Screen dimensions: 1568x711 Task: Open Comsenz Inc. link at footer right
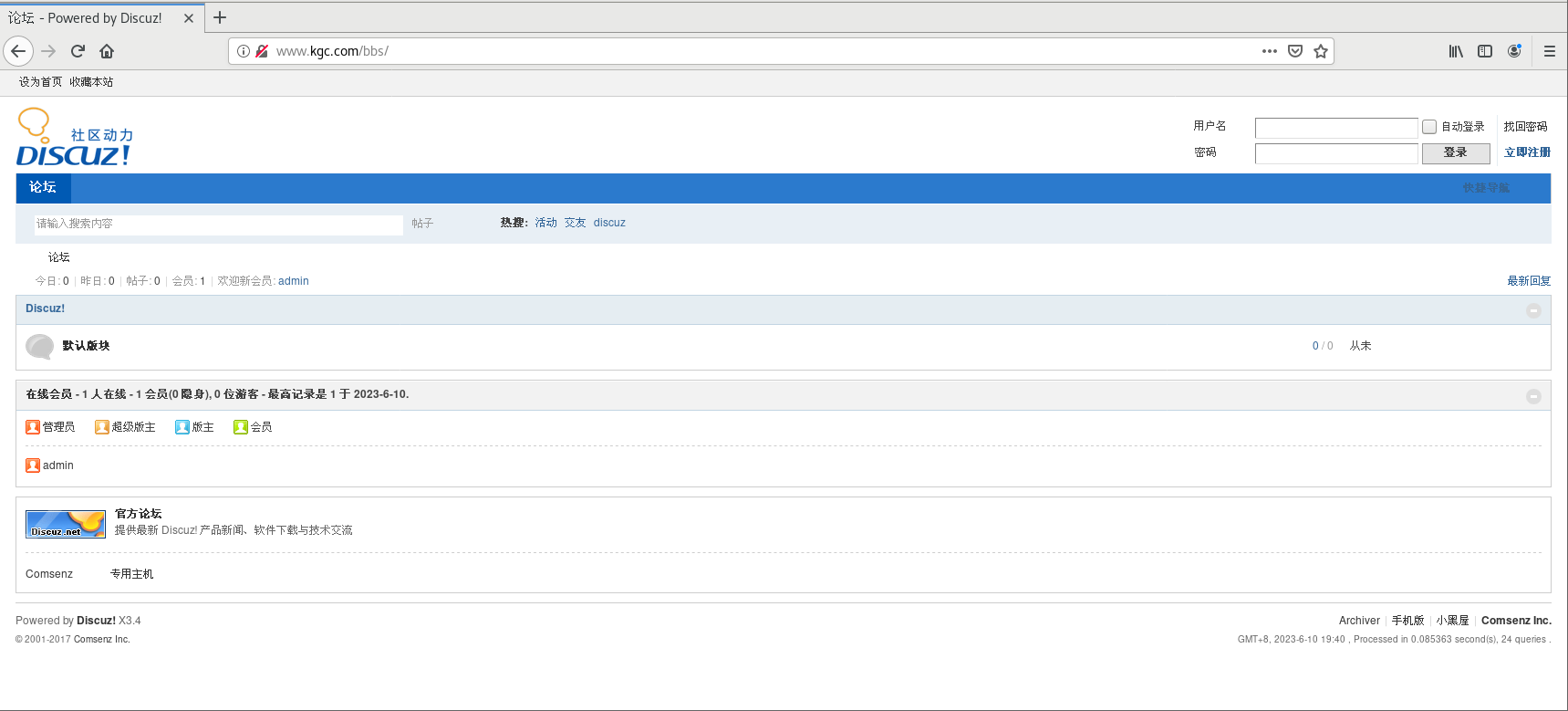pyautogui.click(x=1516, y=621)
